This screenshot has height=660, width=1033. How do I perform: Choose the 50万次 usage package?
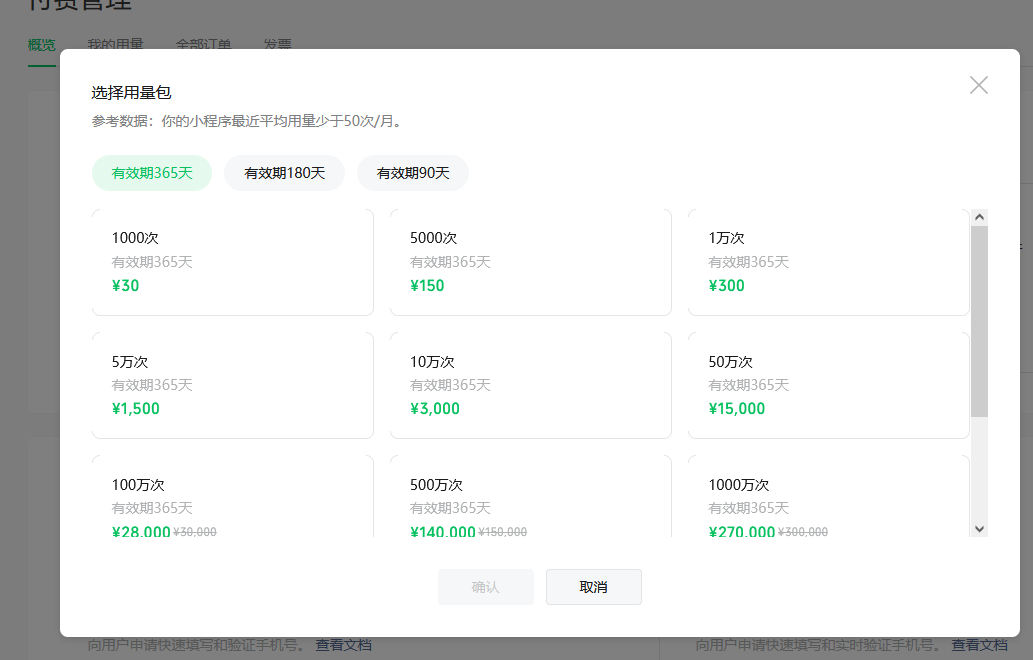(x=828, y=384)
